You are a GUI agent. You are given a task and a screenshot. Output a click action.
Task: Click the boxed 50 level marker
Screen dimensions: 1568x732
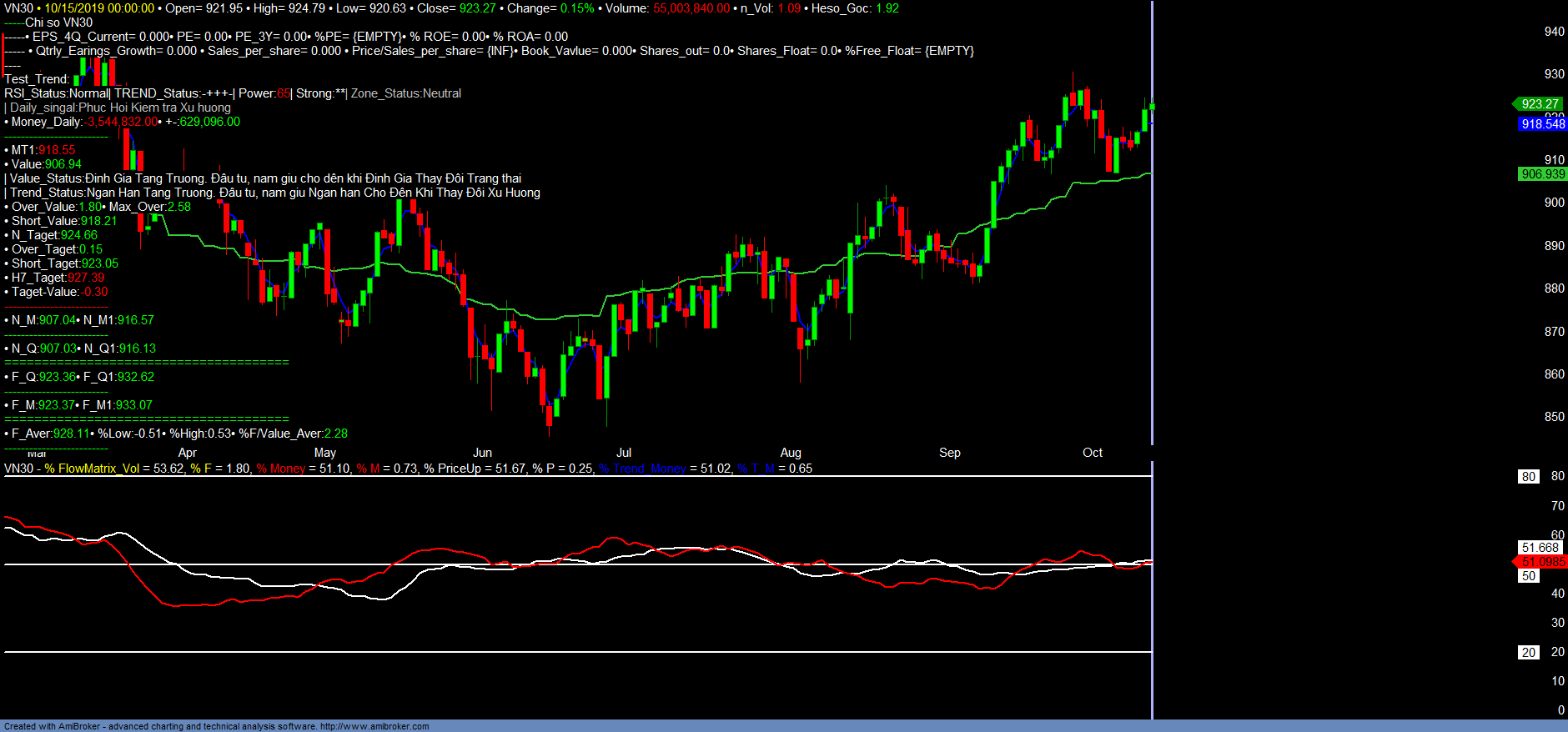(x=1528, y=576)
